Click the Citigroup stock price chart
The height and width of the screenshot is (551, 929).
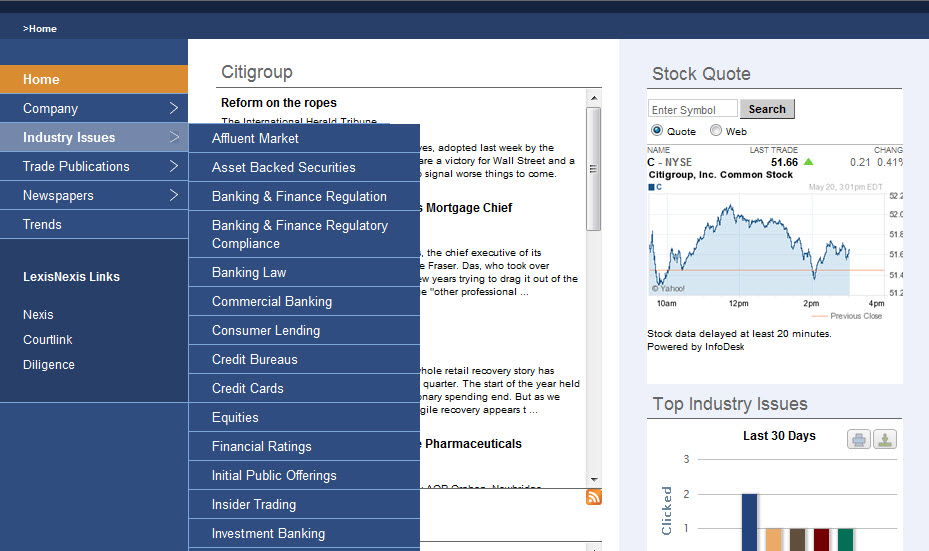pos(767,243)
